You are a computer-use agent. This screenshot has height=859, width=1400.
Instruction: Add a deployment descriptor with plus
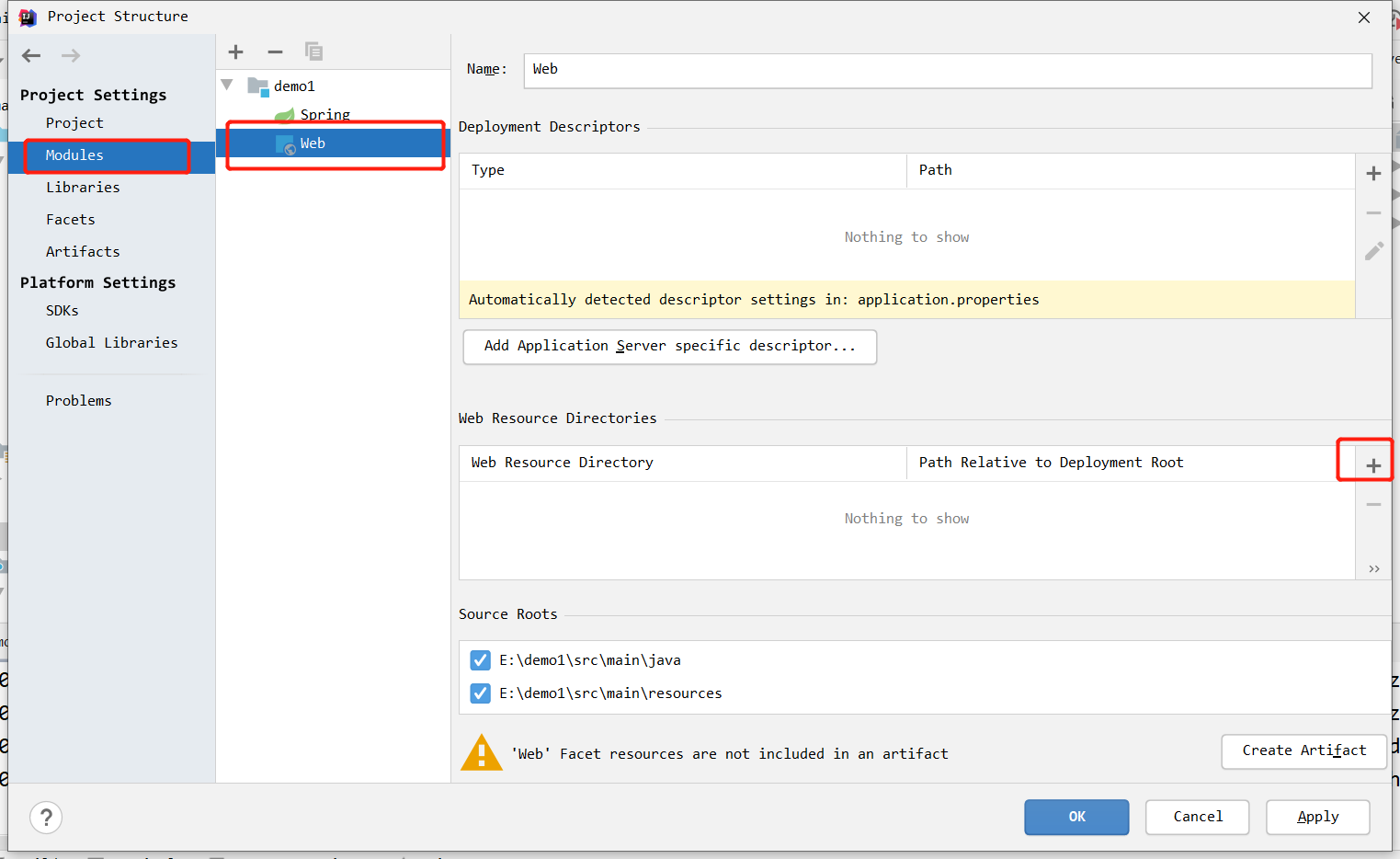[1373, 174]
